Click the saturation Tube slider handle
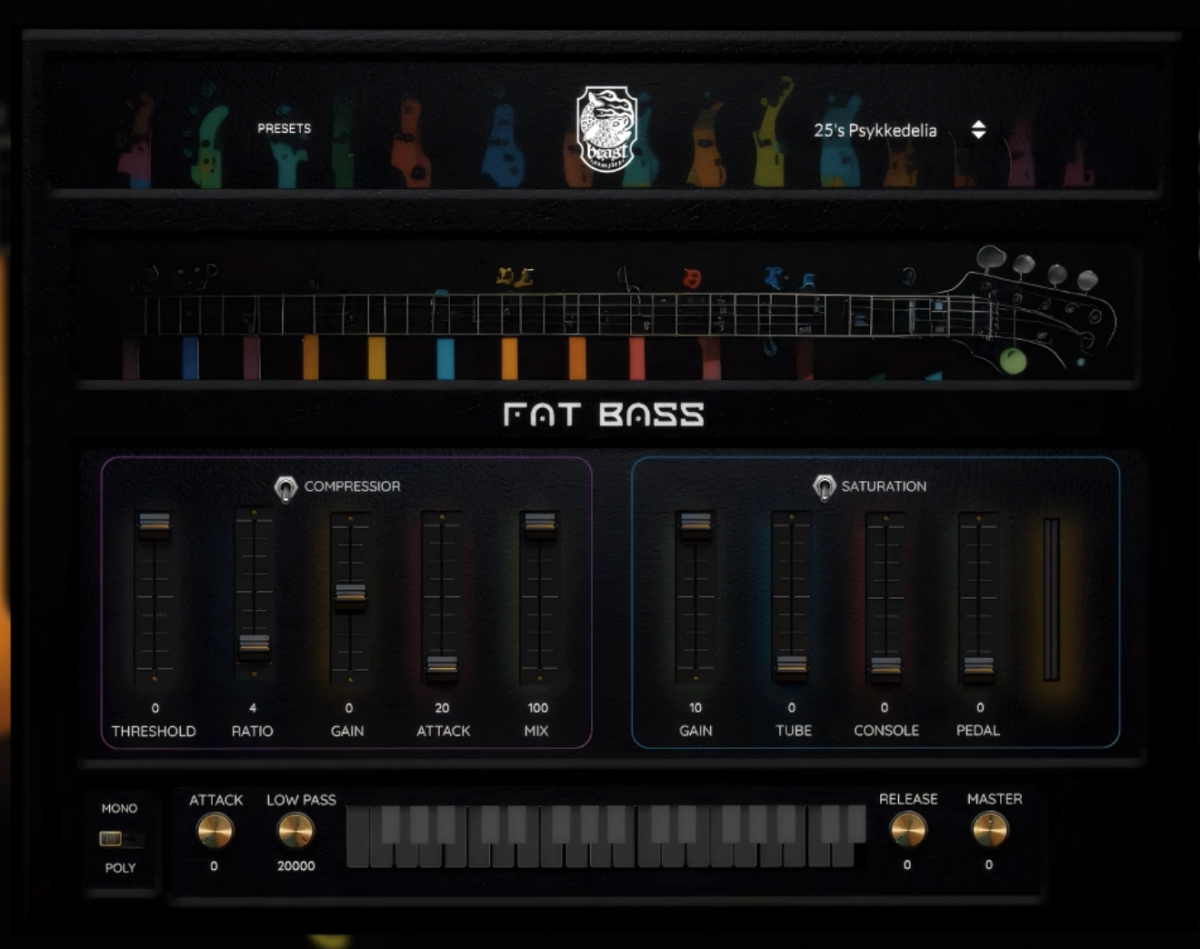Screen dimensions: 1200x949 pyautogui.click(x=791, y=665)
